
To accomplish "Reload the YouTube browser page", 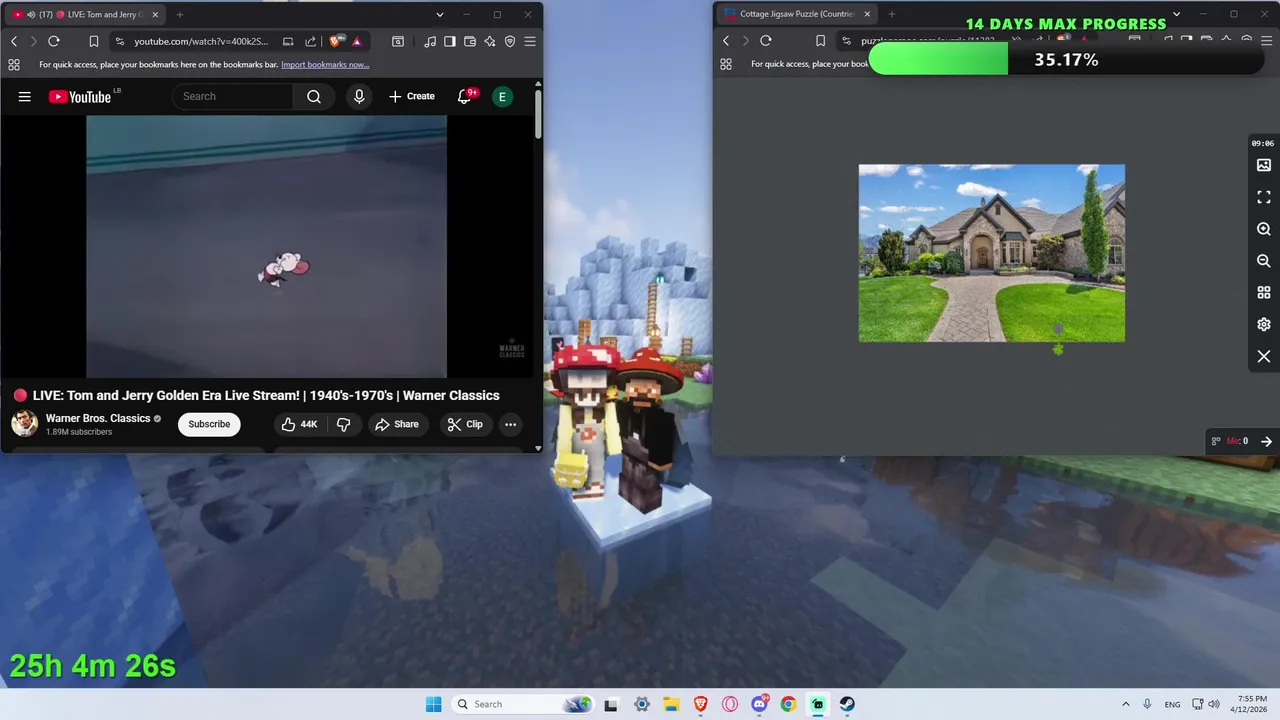I will click(54, 41).
